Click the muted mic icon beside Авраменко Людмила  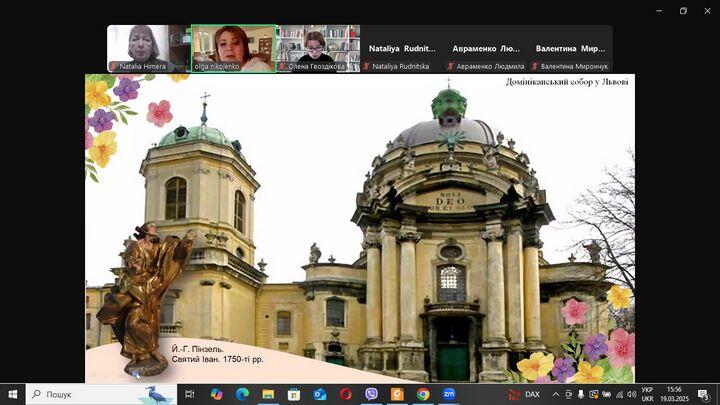450,66
